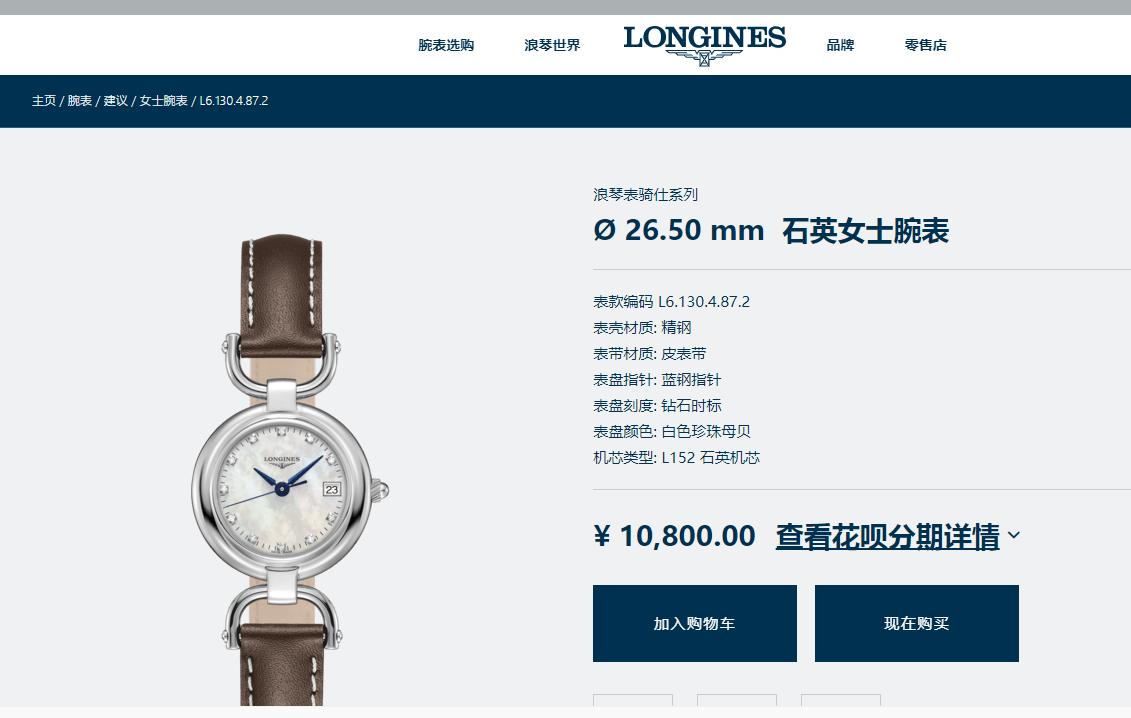Click the 加入购物车 button

click(x=695, y=623)
